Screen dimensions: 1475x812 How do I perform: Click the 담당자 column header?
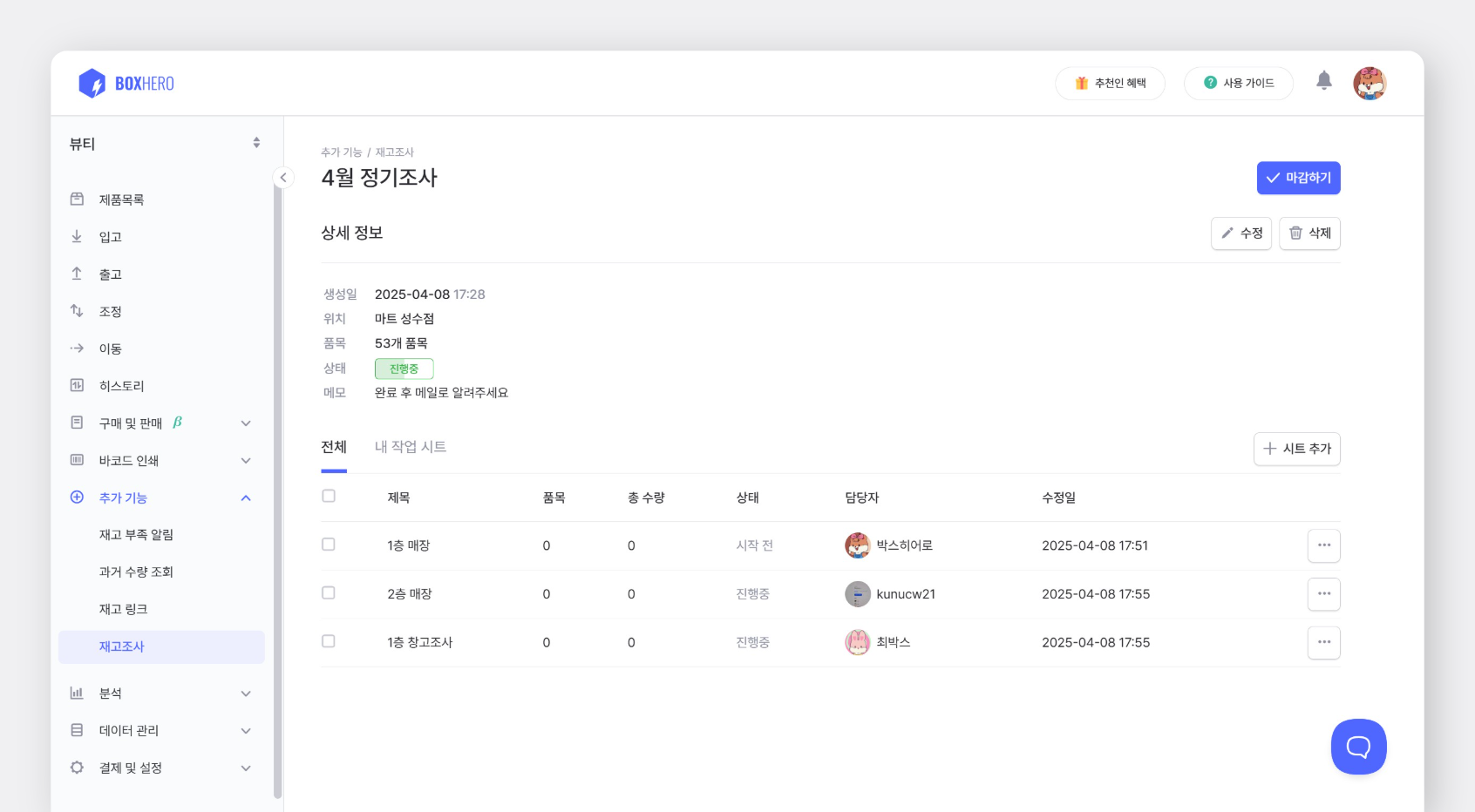tap(861, 497)
